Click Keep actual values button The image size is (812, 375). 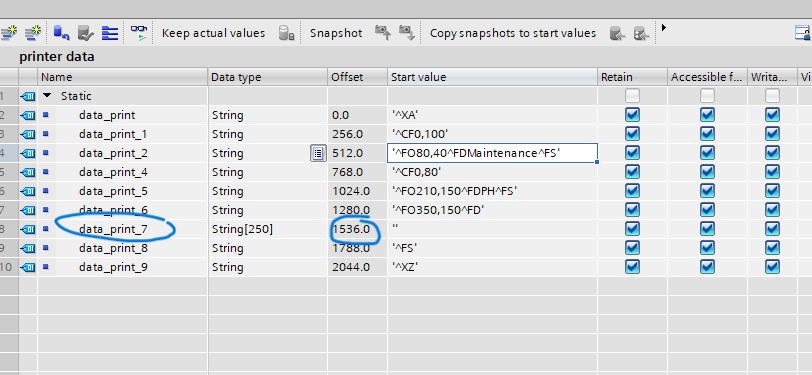213,33
